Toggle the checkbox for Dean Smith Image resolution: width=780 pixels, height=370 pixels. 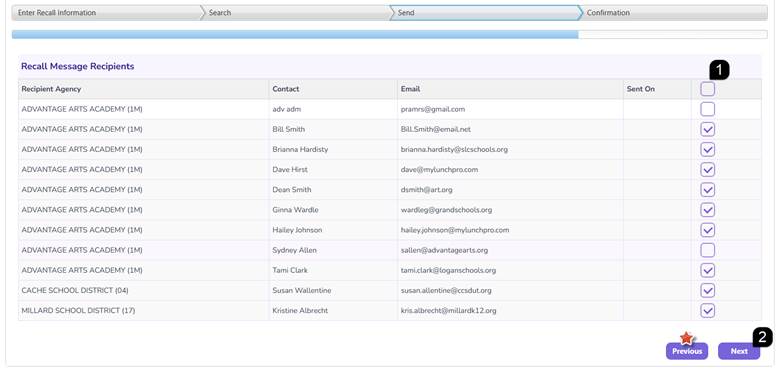(x=707, y=189)
